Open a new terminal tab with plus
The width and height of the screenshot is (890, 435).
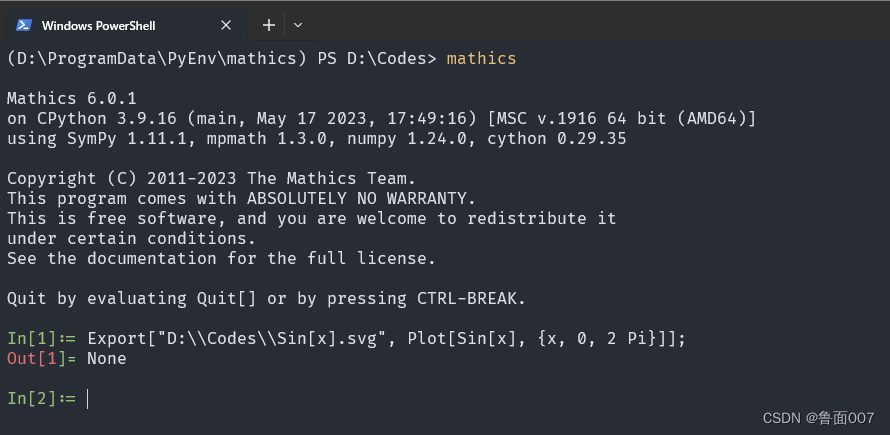[269, 25]
